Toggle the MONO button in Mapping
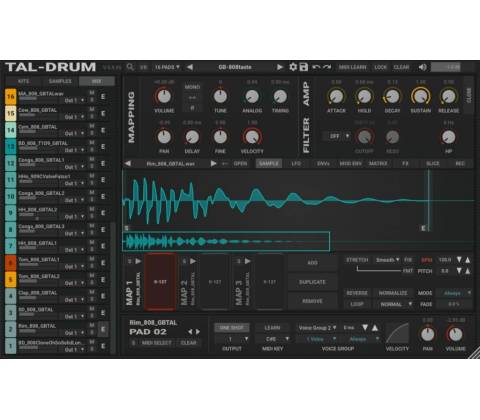 coord(192,87)
